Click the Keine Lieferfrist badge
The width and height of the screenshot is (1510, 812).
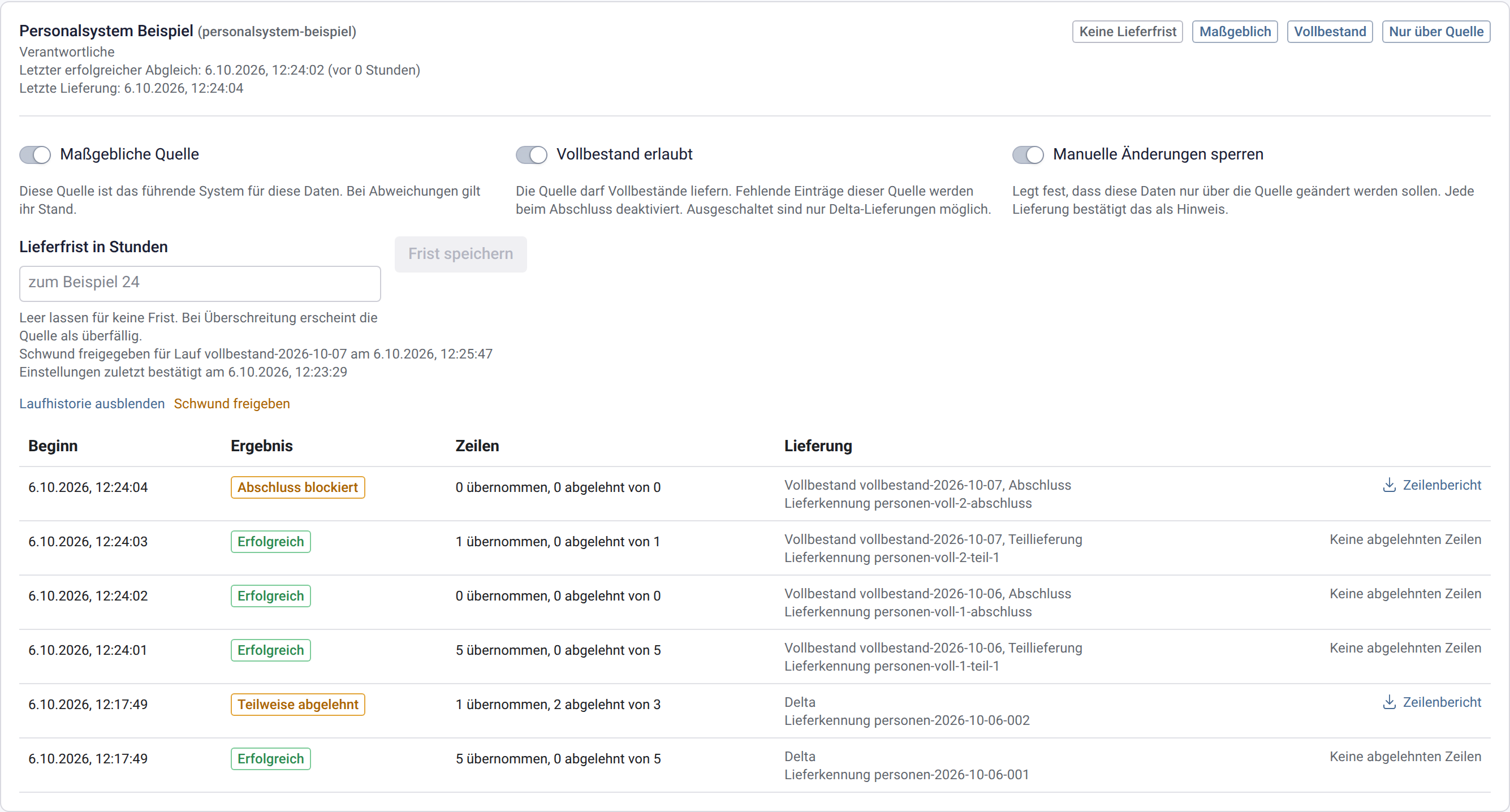1127,32
